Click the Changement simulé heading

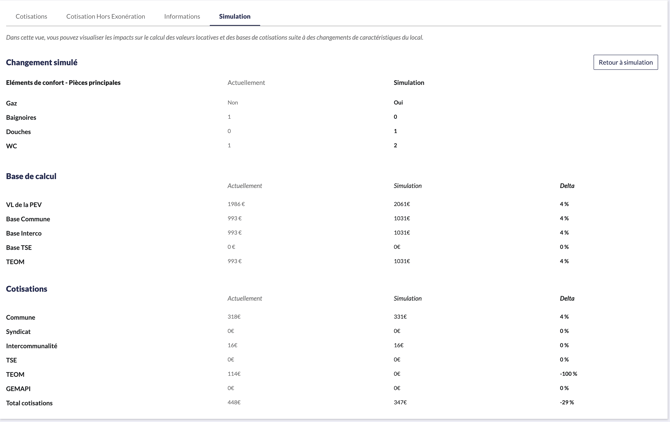click(x=41, y=62)
